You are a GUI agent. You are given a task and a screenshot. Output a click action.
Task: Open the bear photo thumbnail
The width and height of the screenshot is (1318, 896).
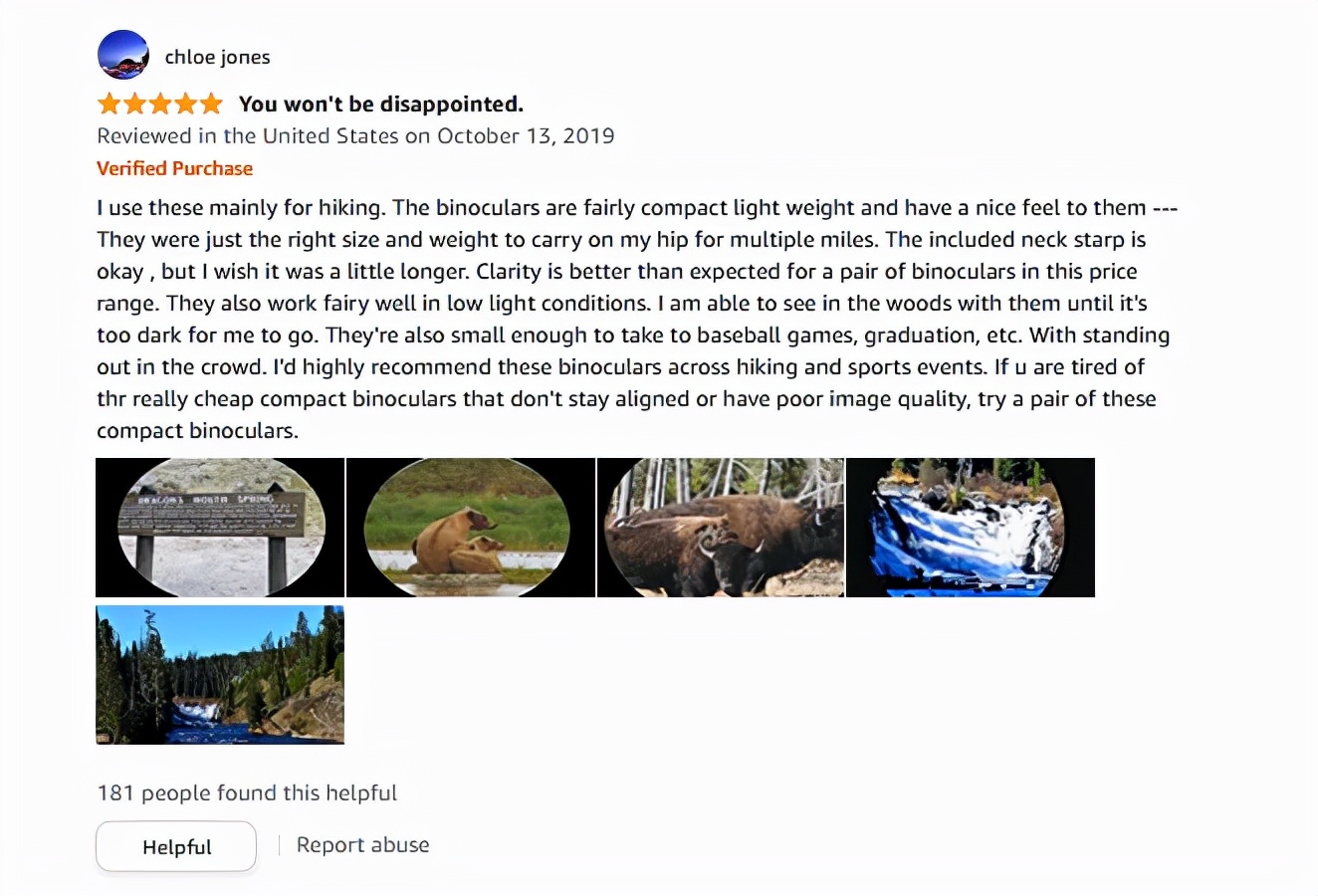[470, 528]
